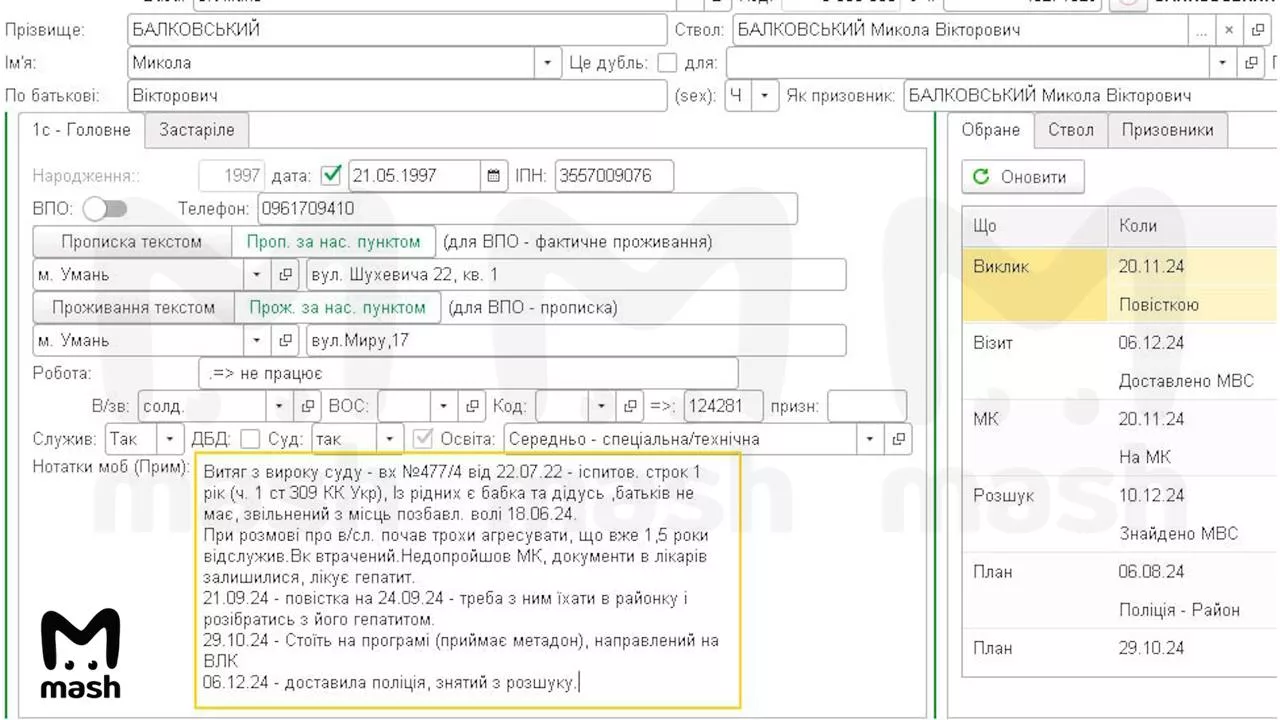
Task: Clear Ствол field with the × icon
Action: coord(1230,30)
